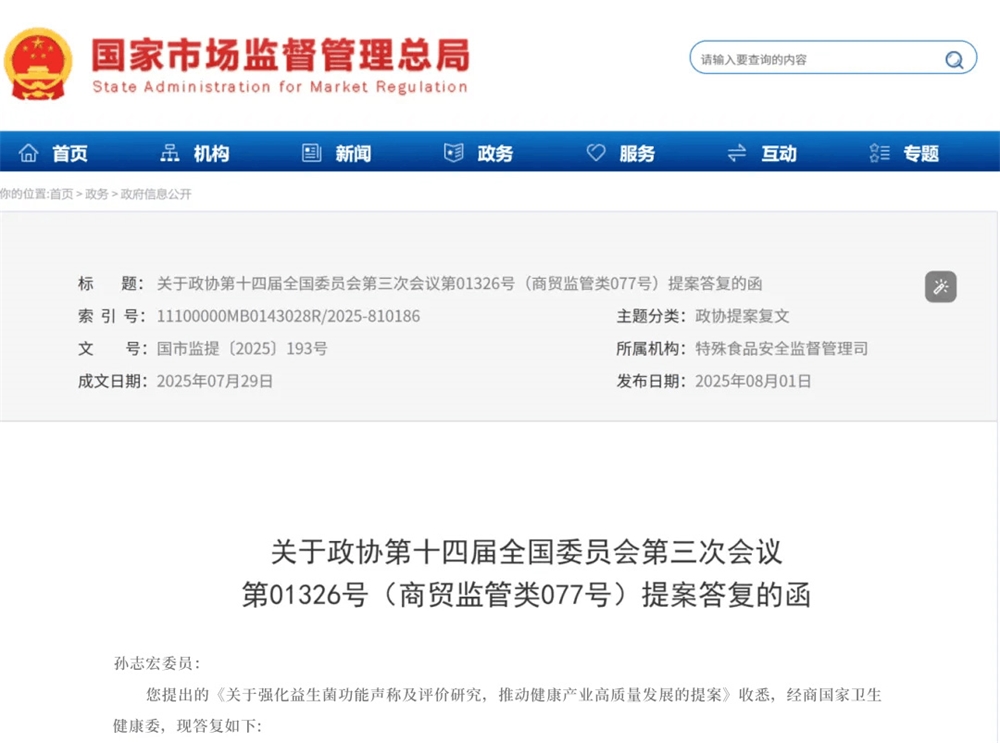Click the heart icon beside 服务
Screen dimensions: 1000x743
596,153
